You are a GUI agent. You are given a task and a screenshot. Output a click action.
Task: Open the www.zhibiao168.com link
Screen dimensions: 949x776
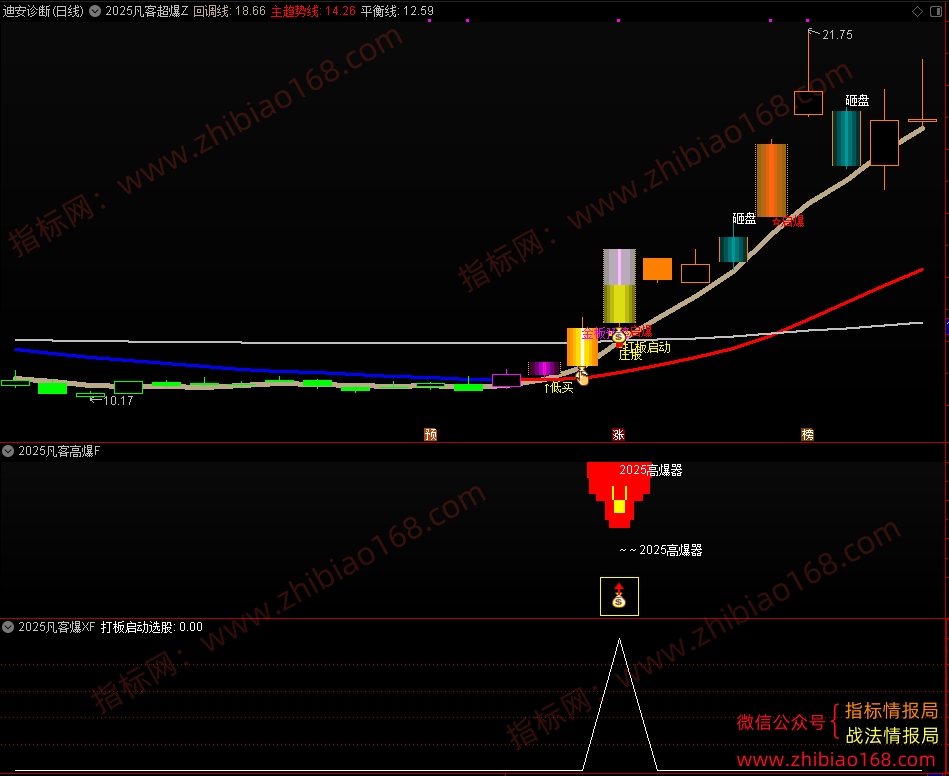click(x=836, y=760)
